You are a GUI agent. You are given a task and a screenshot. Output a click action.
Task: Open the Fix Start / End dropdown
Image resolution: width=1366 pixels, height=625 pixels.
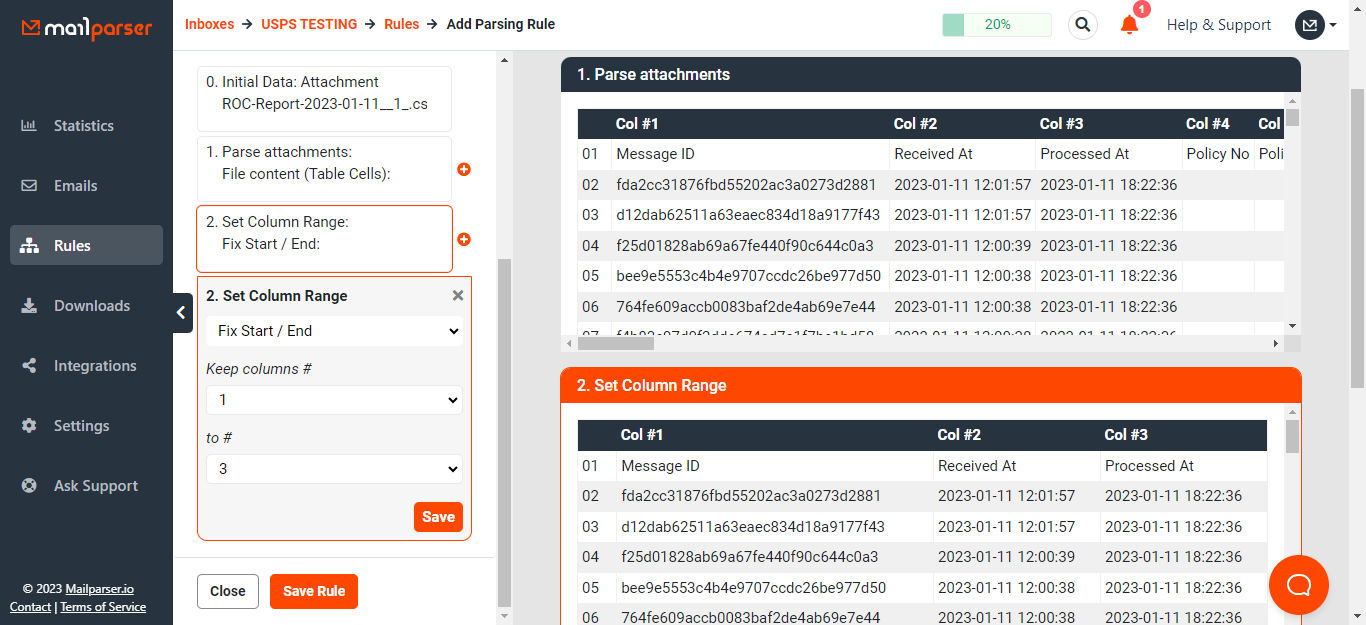(334, 330)
